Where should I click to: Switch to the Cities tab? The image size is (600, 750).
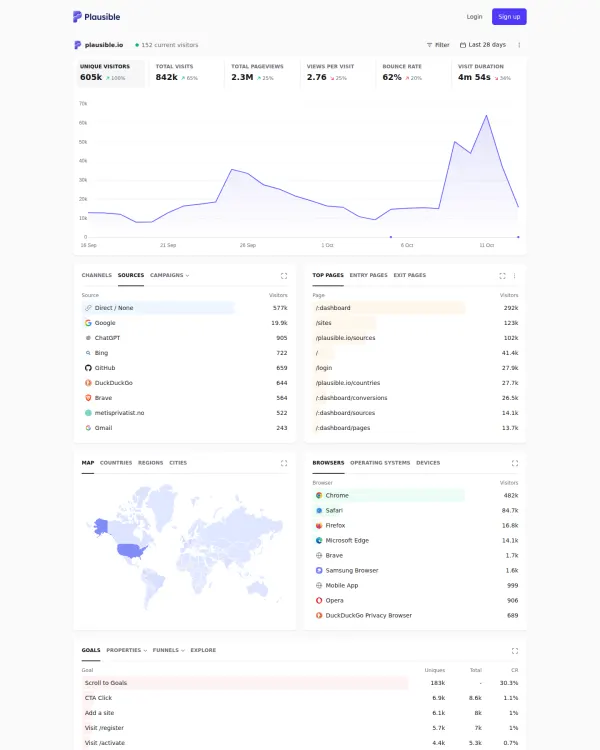178,463
